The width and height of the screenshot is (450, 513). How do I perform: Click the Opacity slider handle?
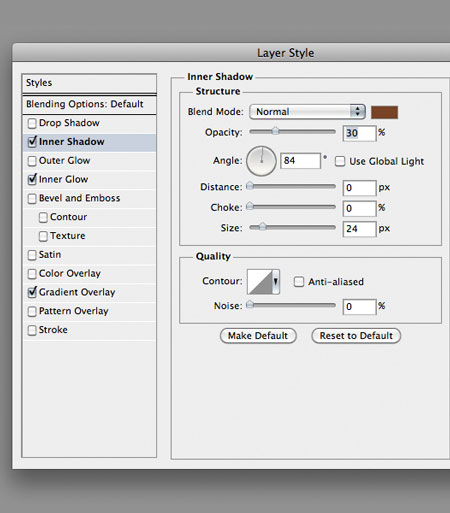point(275,131)
